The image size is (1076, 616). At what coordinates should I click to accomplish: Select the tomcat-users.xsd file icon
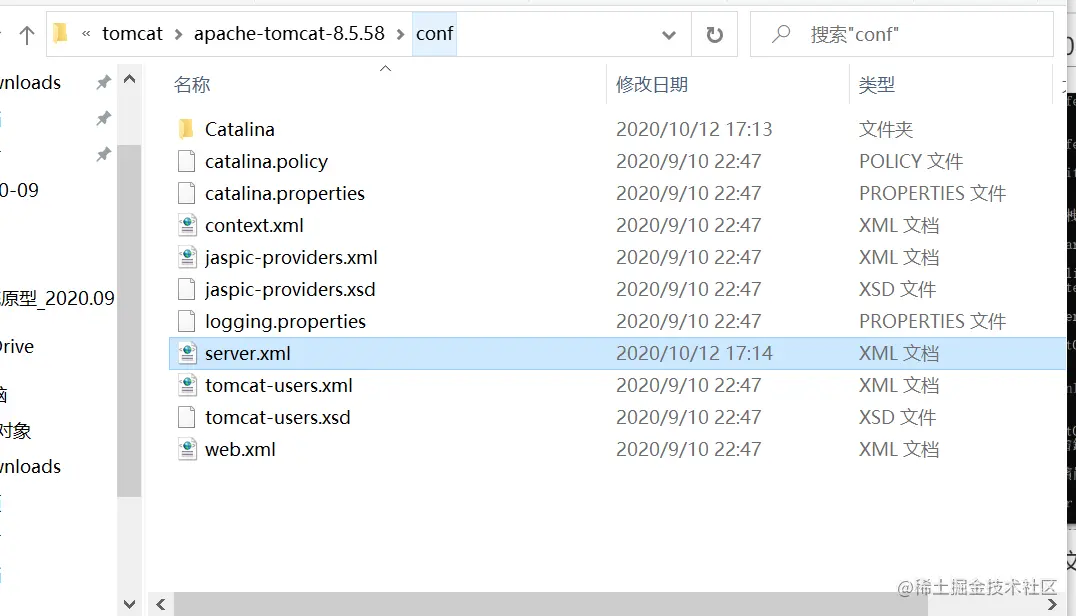[x=186, y=417]
